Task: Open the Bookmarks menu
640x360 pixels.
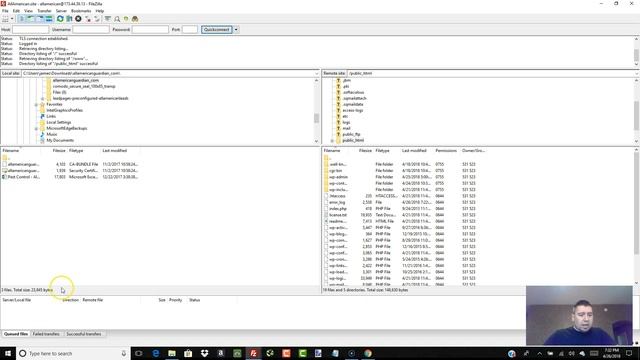Action: pos(81,11)
